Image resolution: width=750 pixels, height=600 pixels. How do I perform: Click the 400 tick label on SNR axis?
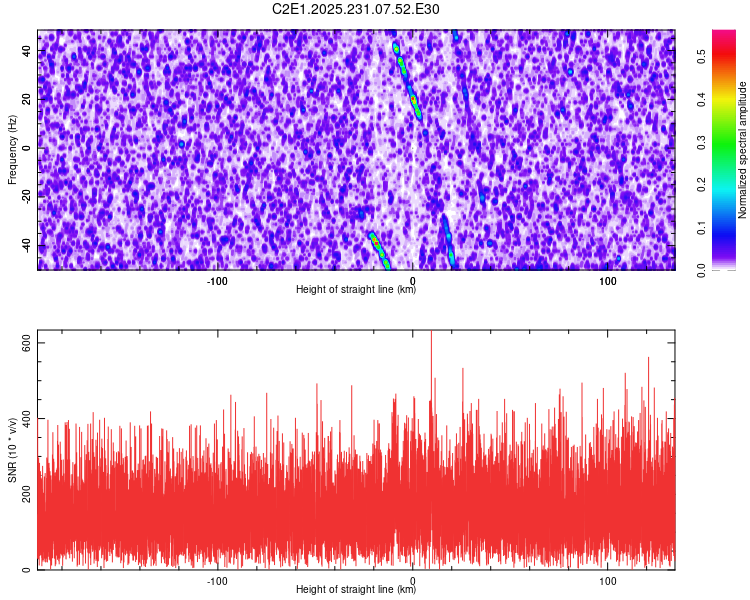(26, 419)
